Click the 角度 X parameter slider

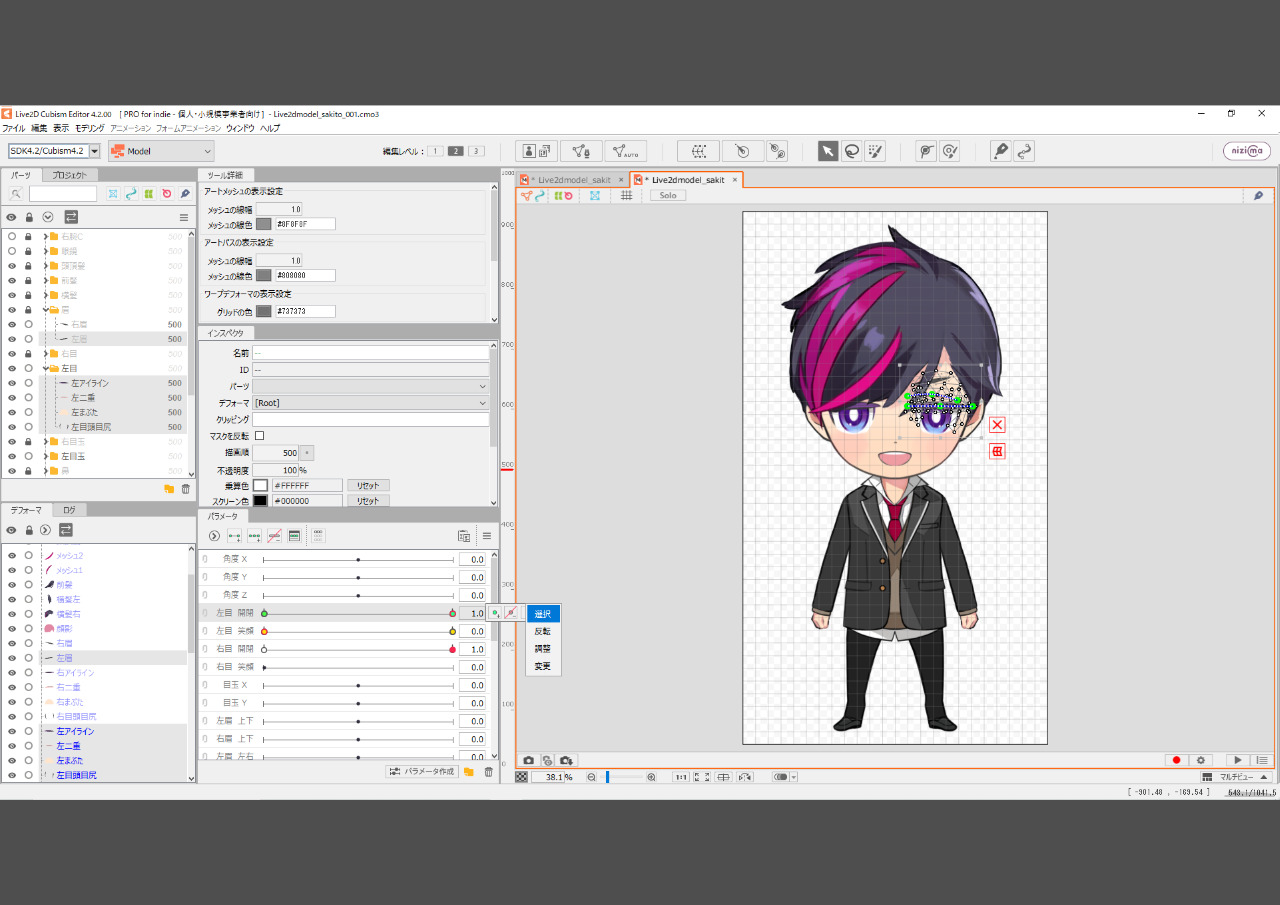pyautogui.click(x=358, y=560)
